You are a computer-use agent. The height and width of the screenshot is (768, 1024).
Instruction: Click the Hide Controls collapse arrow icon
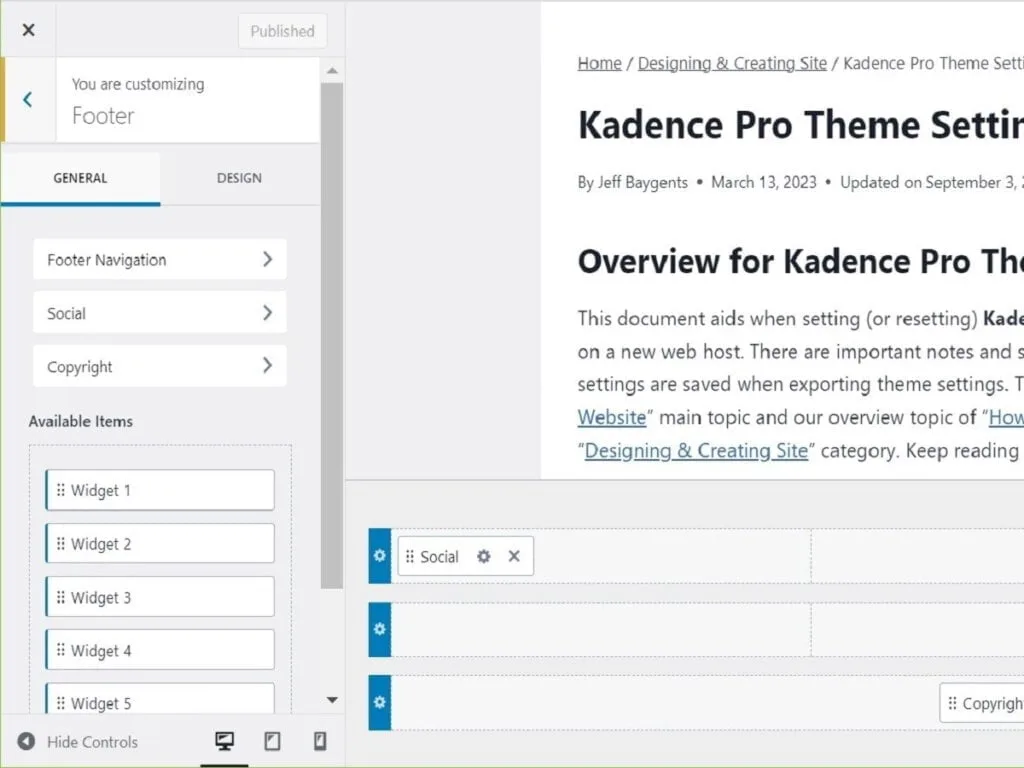tap(26, 741)
